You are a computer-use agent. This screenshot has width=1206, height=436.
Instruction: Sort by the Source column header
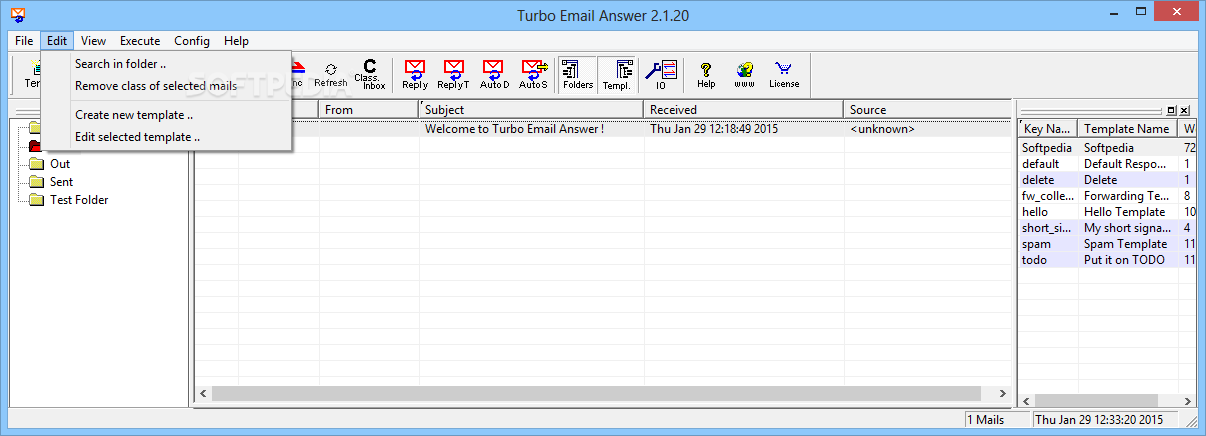pos(928,110)
